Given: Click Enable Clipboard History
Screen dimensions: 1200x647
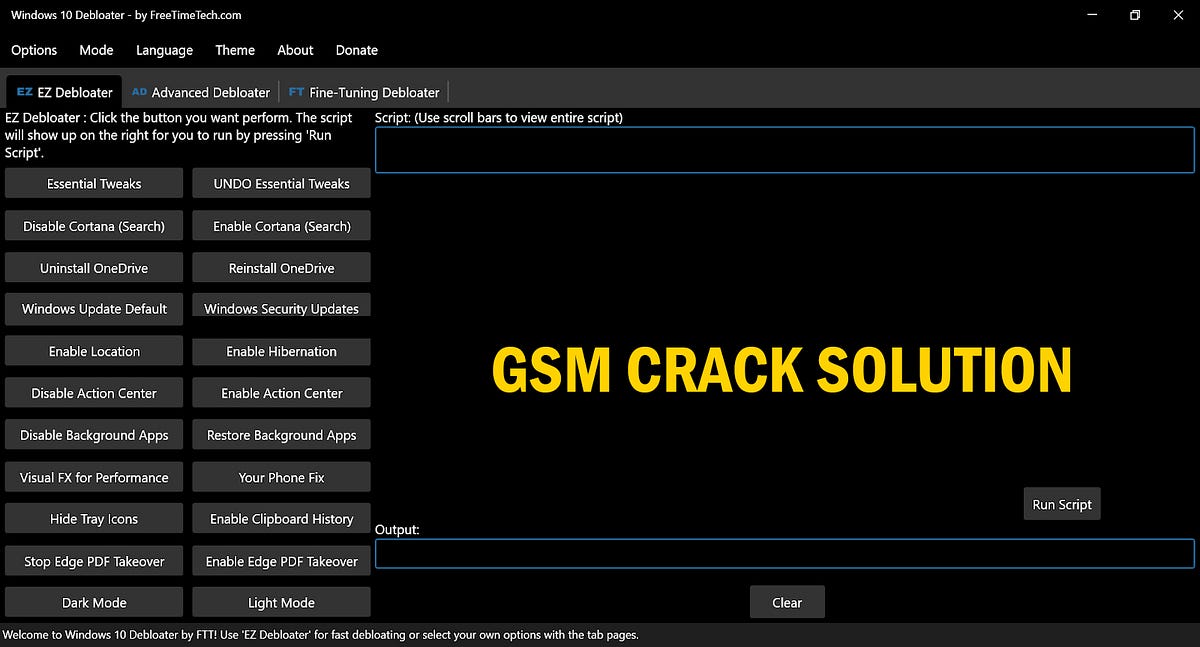Looking at the screenshot, I should coord(282,519).
